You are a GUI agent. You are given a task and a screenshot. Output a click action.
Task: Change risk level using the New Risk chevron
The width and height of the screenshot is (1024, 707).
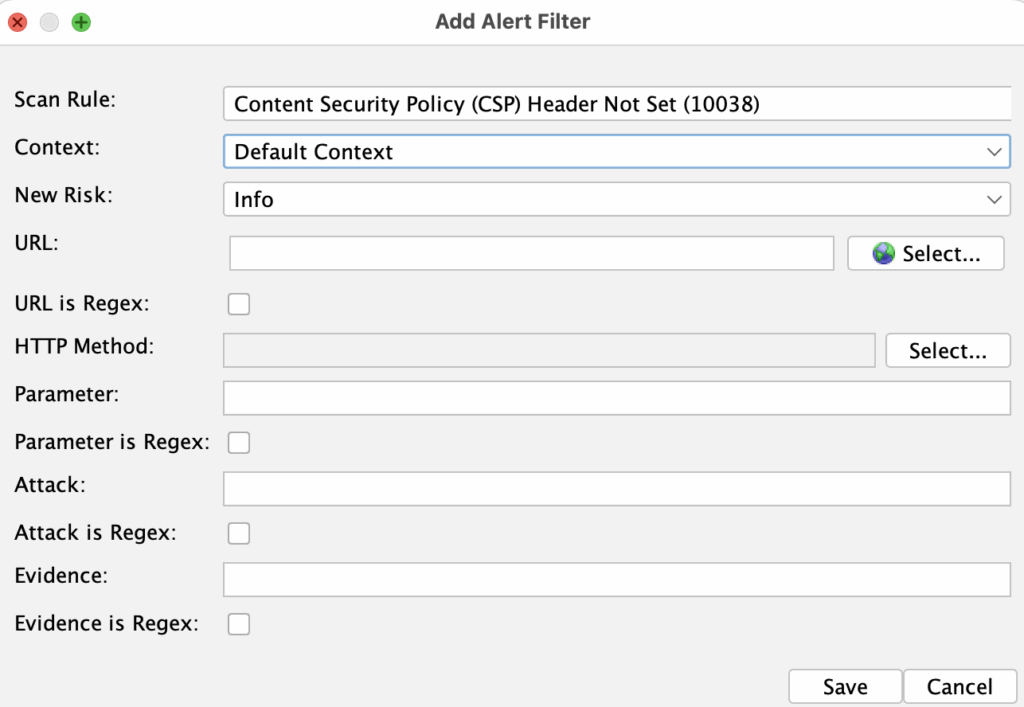pyautogui.click(x=994, y=199)
